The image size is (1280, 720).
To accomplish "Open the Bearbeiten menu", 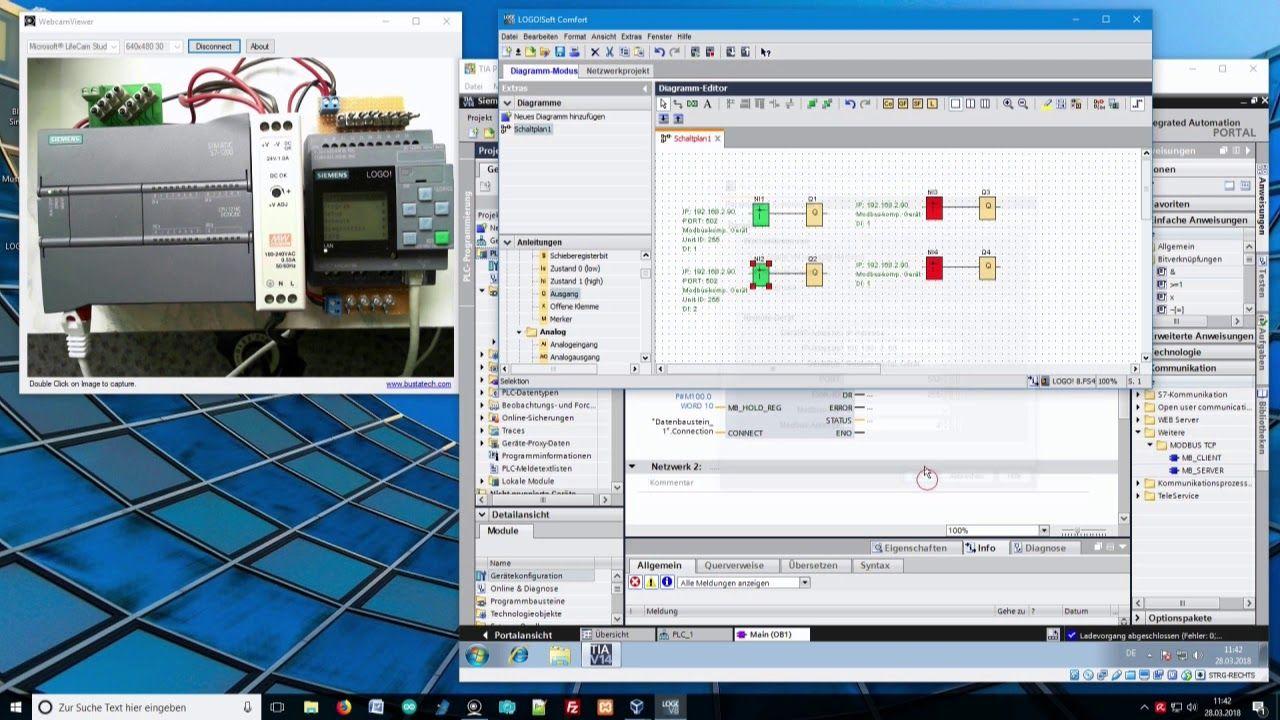I will 541,37.
